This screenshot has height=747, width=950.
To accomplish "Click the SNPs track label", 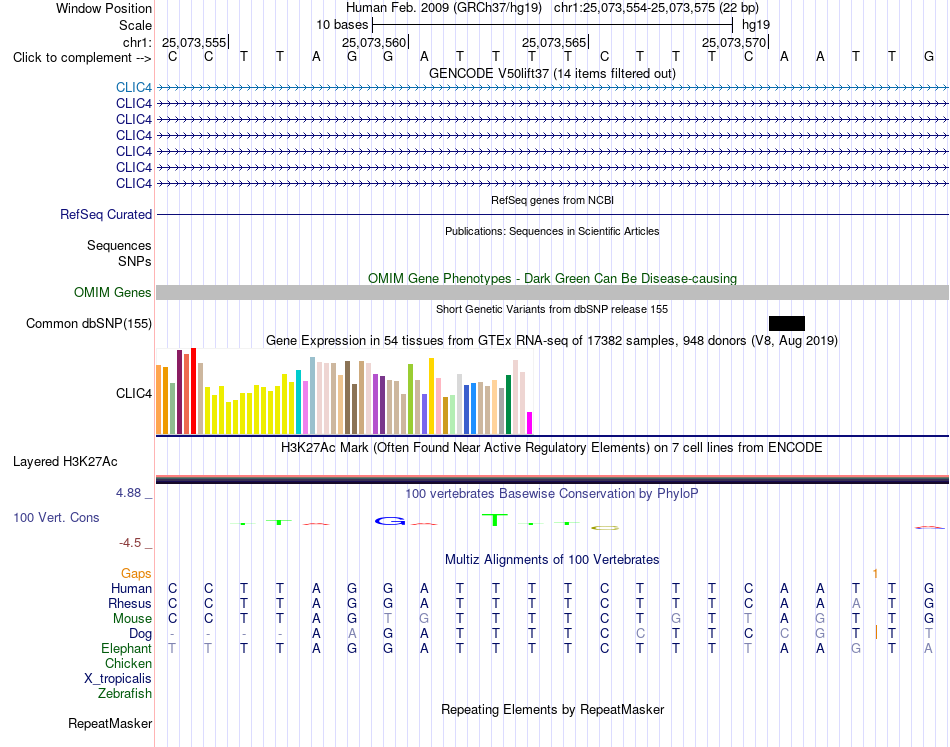I will pos(135,261).
